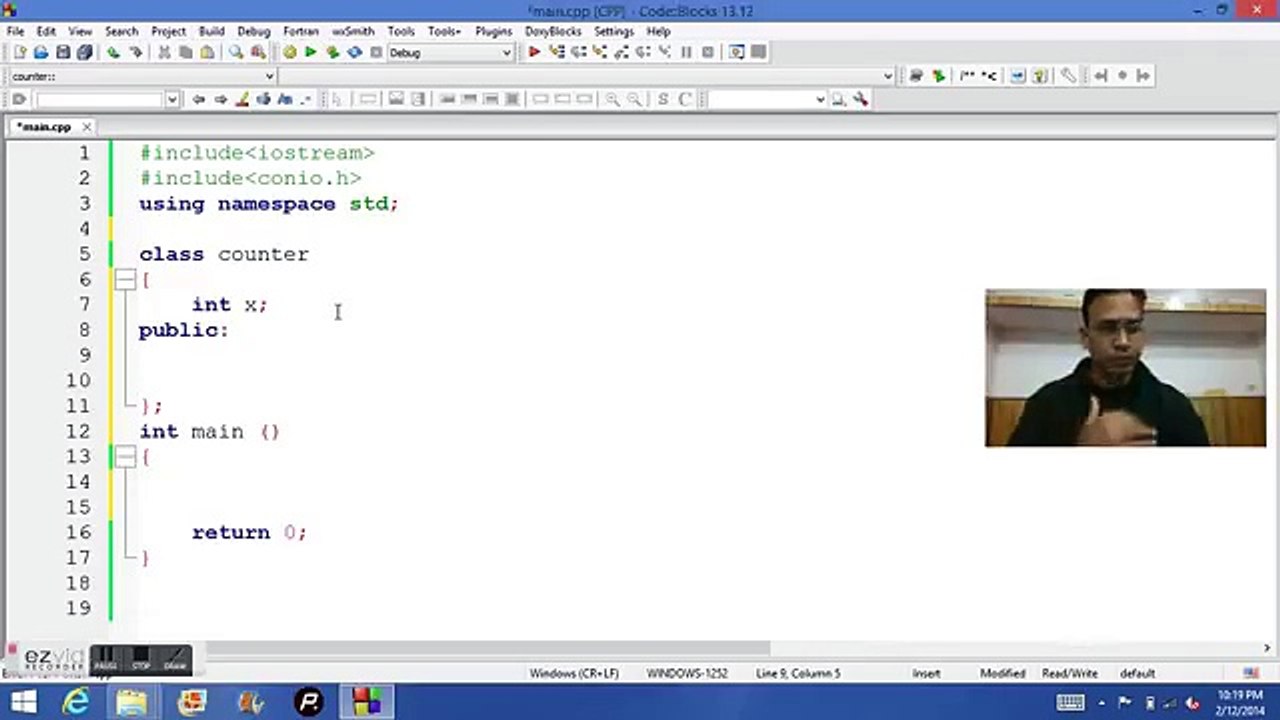Click 'WINDOWS-1252' encoding in status bar
The image size is (1280, 720).
point(687,673)
